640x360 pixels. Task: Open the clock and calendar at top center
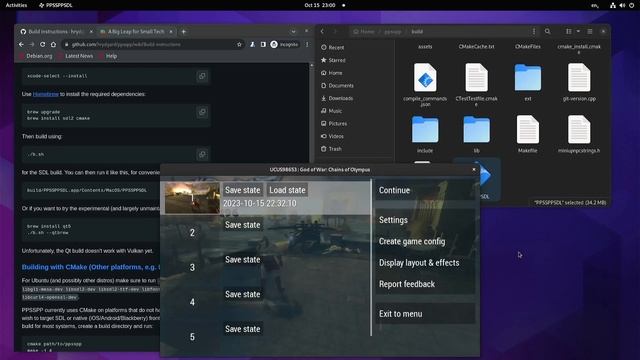point(320,5)
